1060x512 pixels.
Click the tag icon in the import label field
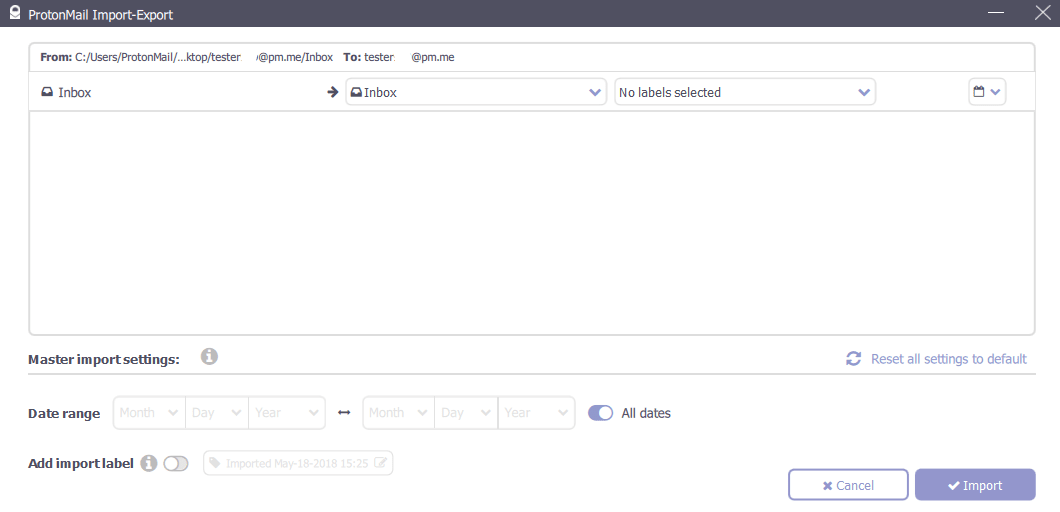214,463
